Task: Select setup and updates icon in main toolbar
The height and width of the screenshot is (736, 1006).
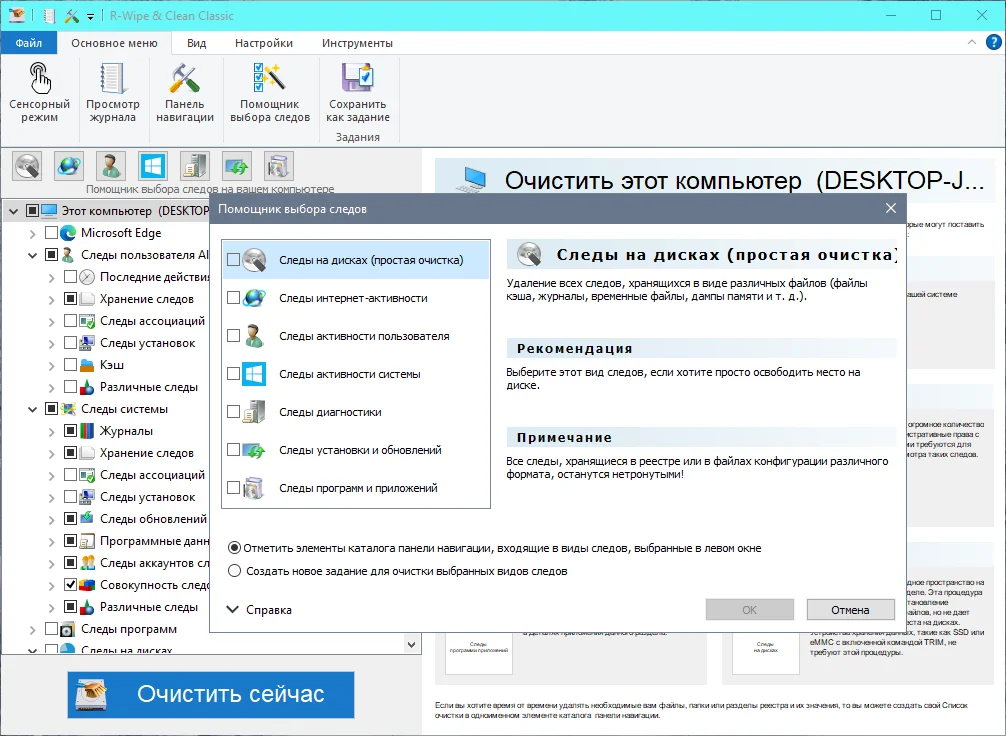Action: coord(237,166)
